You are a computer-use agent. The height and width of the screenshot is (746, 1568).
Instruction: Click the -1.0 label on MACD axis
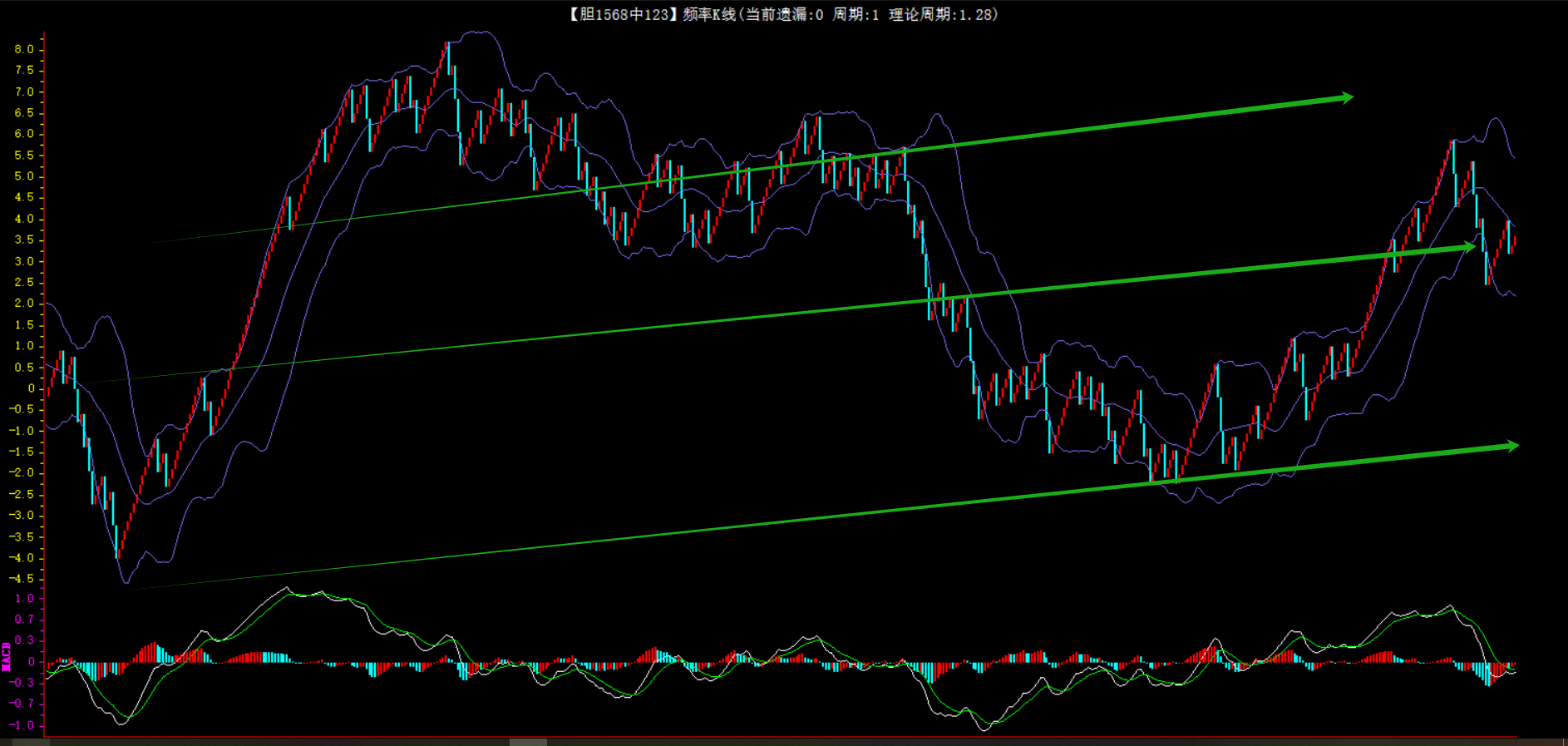click(22, 725)
